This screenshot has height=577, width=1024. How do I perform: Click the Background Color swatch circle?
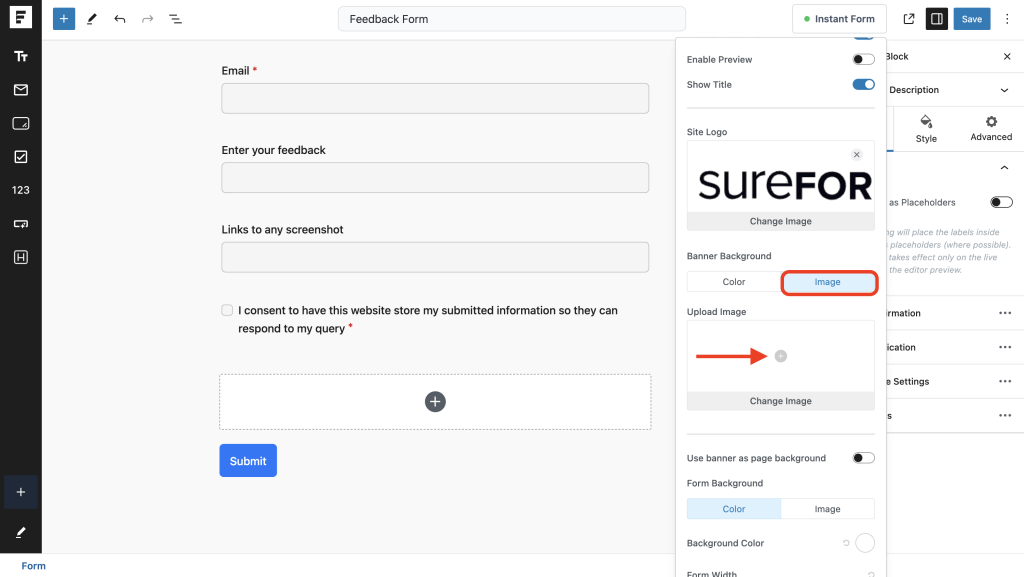click(x=864, y=543)
